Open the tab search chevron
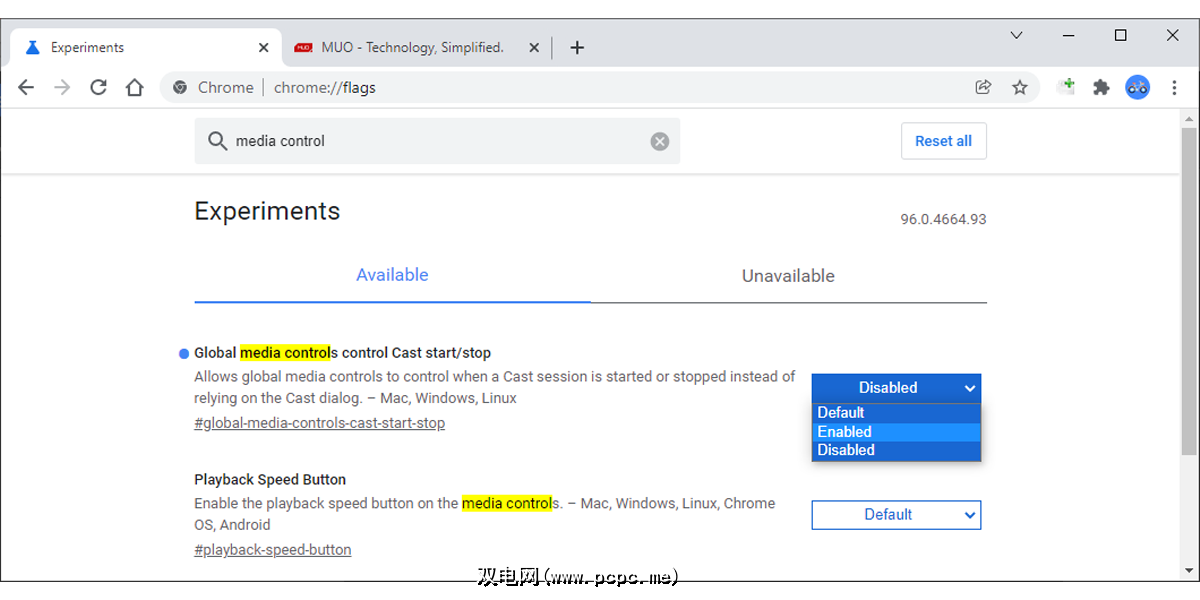 point(1016,35)
